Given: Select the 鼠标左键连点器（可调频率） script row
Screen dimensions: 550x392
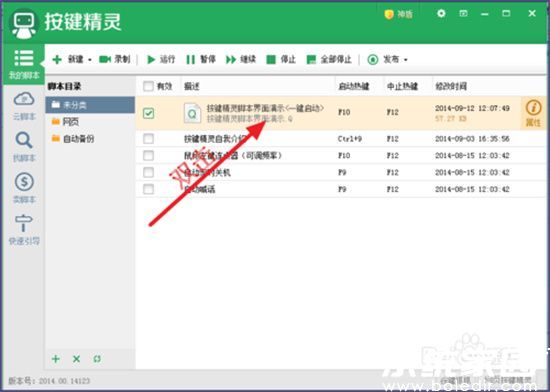Looking at the screenshot, I should [x=341, y=155].
